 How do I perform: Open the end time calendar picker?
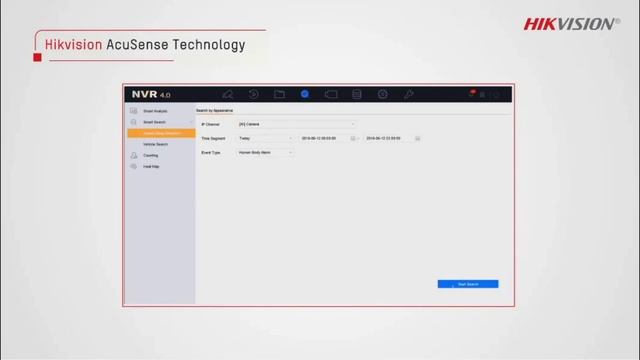tap(418, 138)
